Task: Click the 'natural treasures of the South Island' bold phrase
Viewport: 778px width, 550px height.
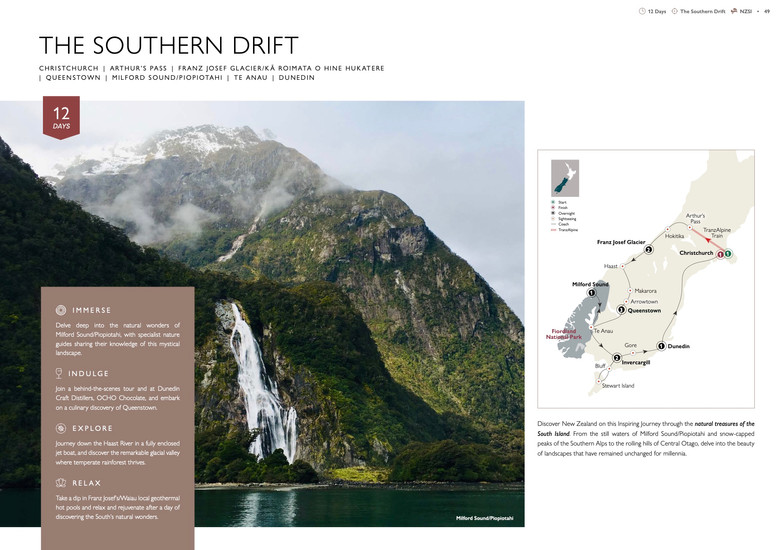Action: (x=646, y=429)
